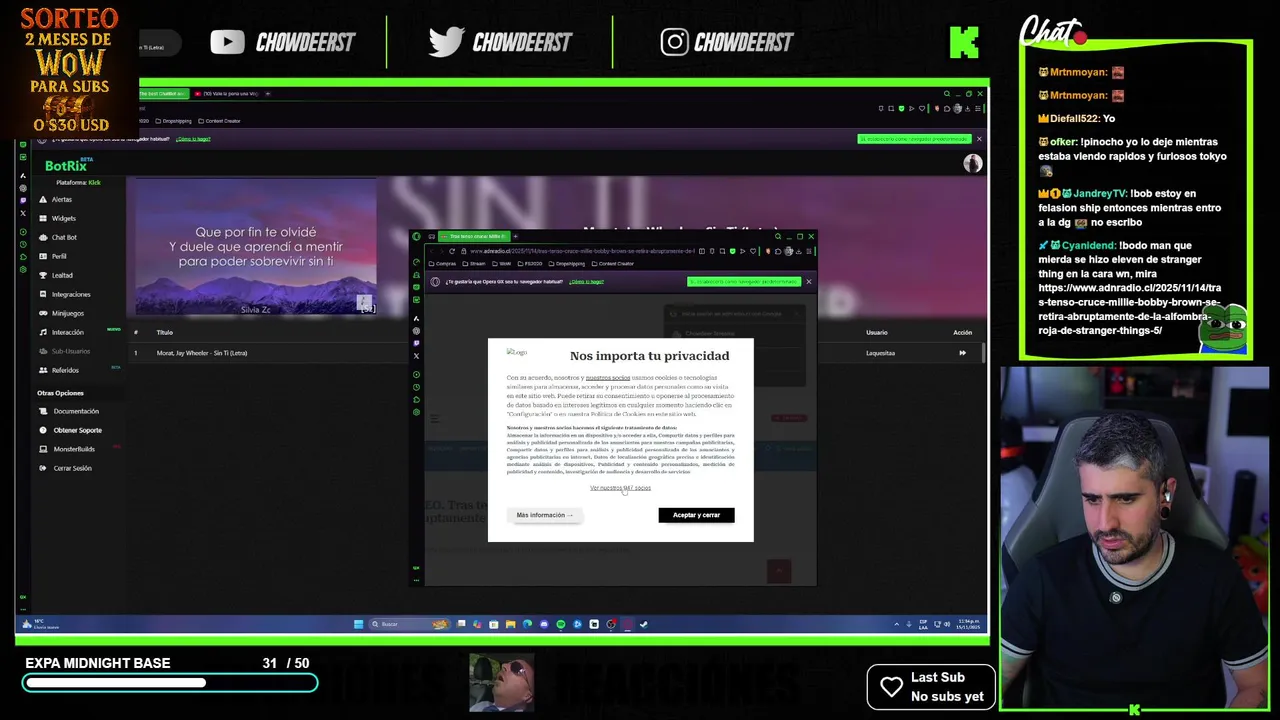The image size is (1280, 720).
Task: Click ¿Cómo lo hago? link in front Opera
Action: pyautogui.click(x=586, y=282)
